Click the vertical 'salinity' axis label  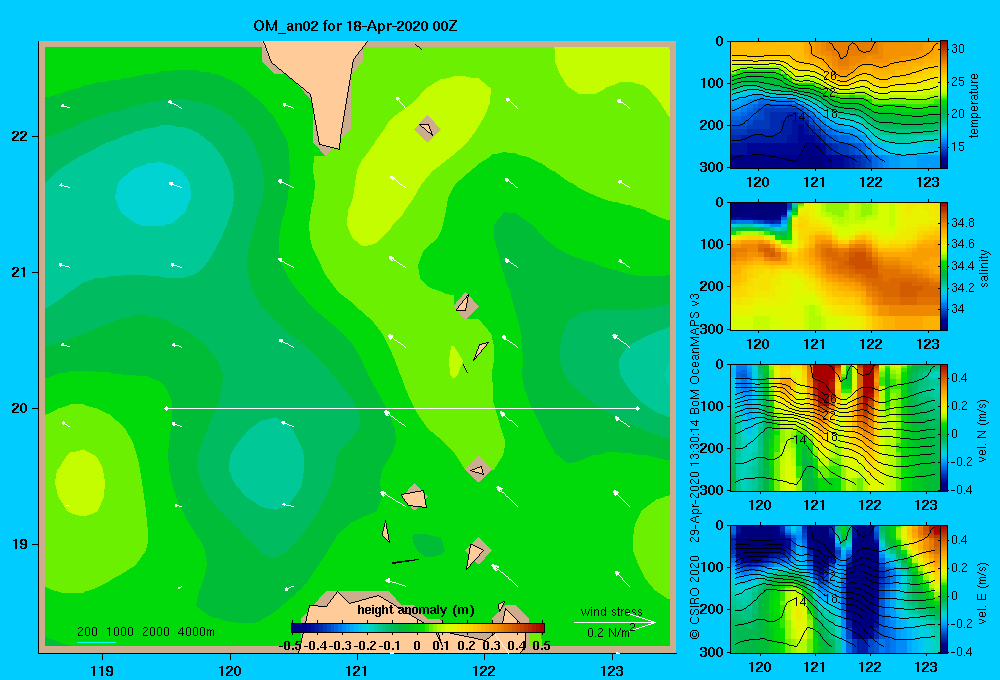click(984, 268)
